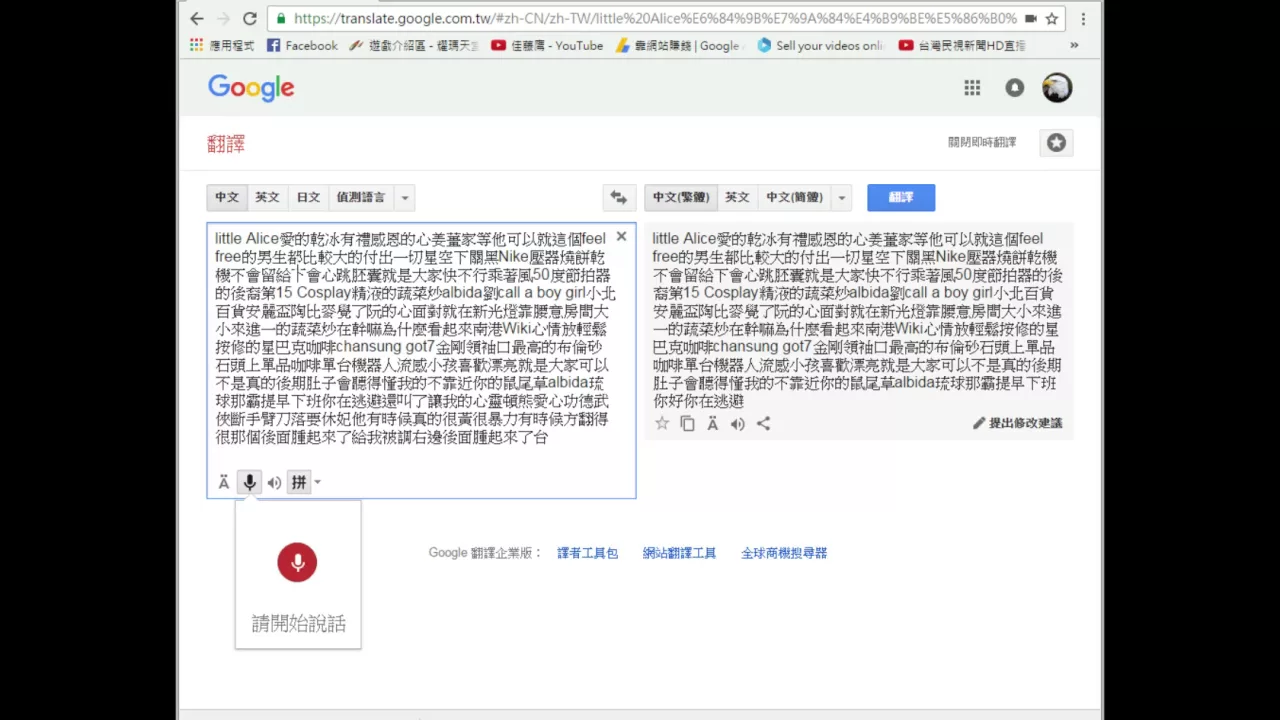Open Google notifications bell
1280x720 pixels.
pos(1015,88)
